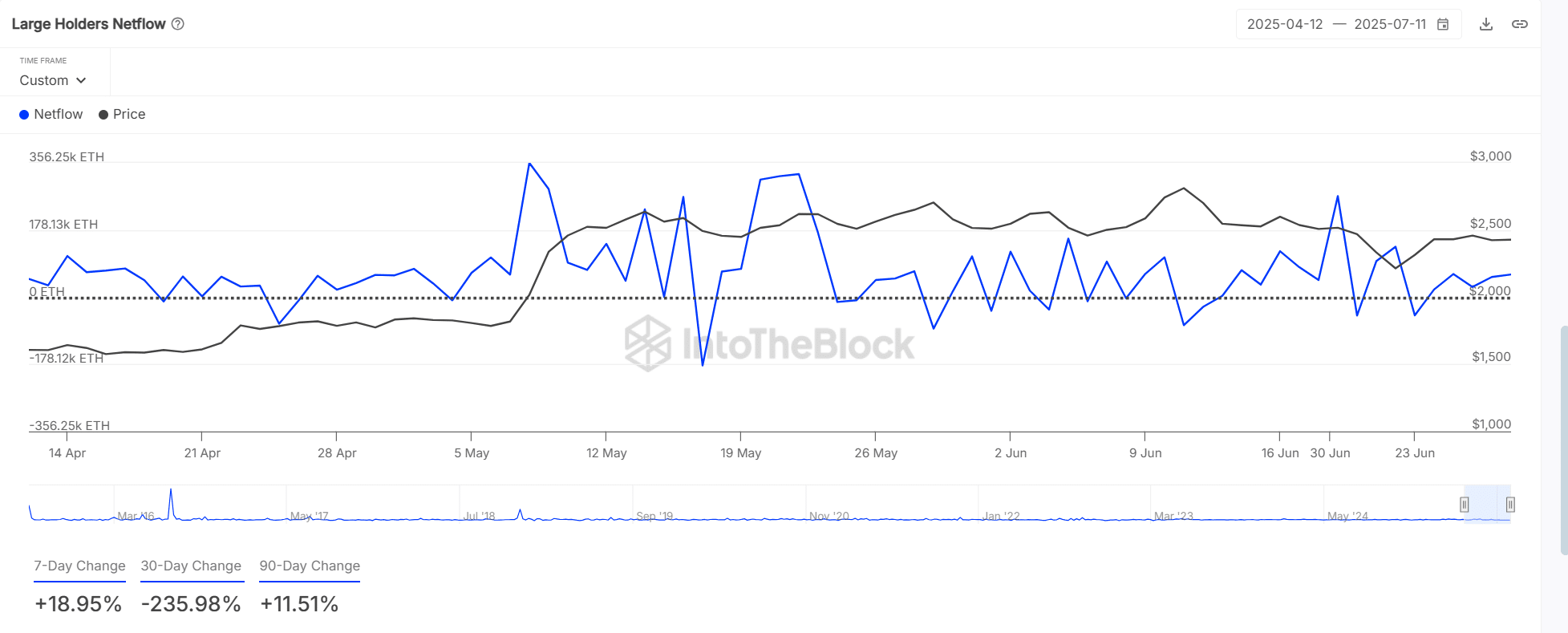This screenshot has height=633, width=1568.
Task: Click the help icon beside Large Holders Netflow
Action: (178, 24)
